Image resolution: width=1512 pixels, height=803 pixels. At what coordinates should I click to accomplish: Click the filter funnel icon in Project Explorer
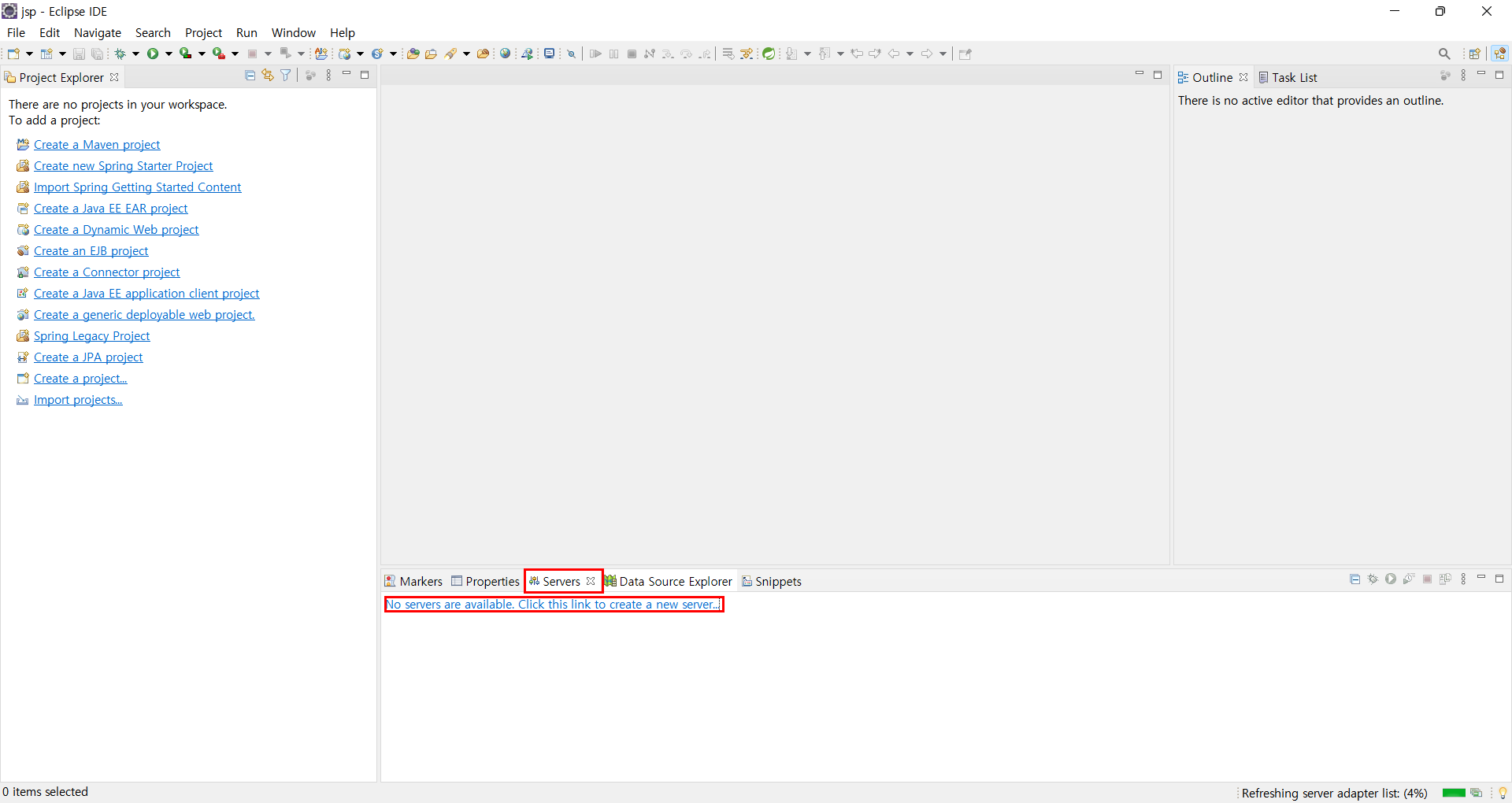[286, 76]
